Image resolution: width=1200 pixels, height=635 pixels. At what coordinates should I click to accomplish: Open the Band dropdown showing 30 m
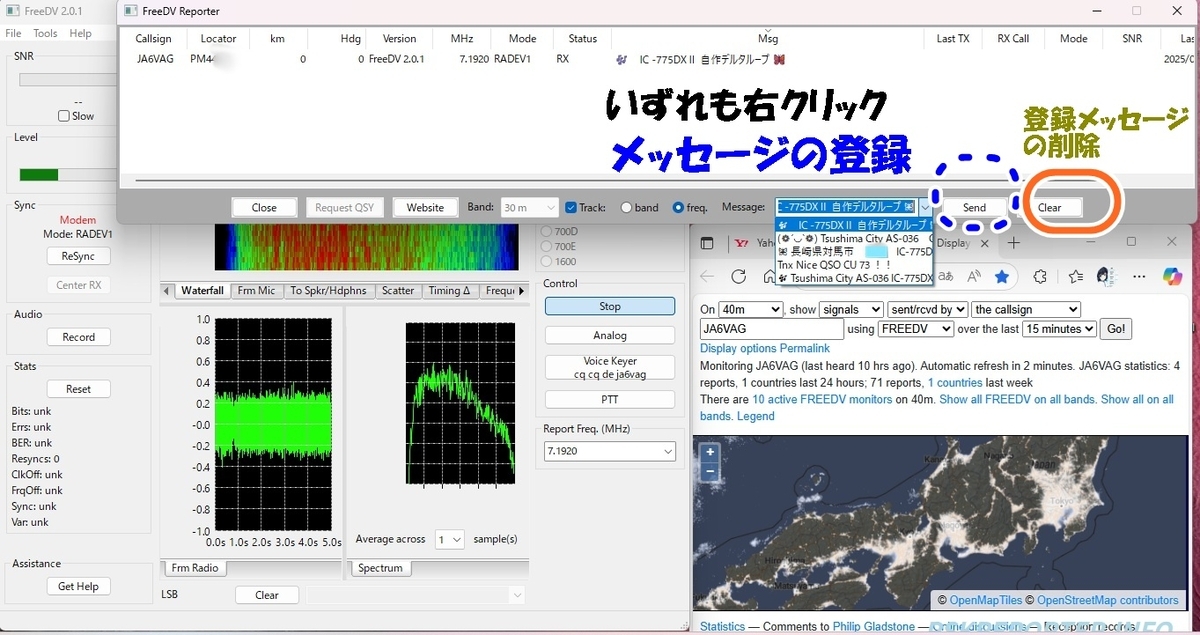click(528, 207)
